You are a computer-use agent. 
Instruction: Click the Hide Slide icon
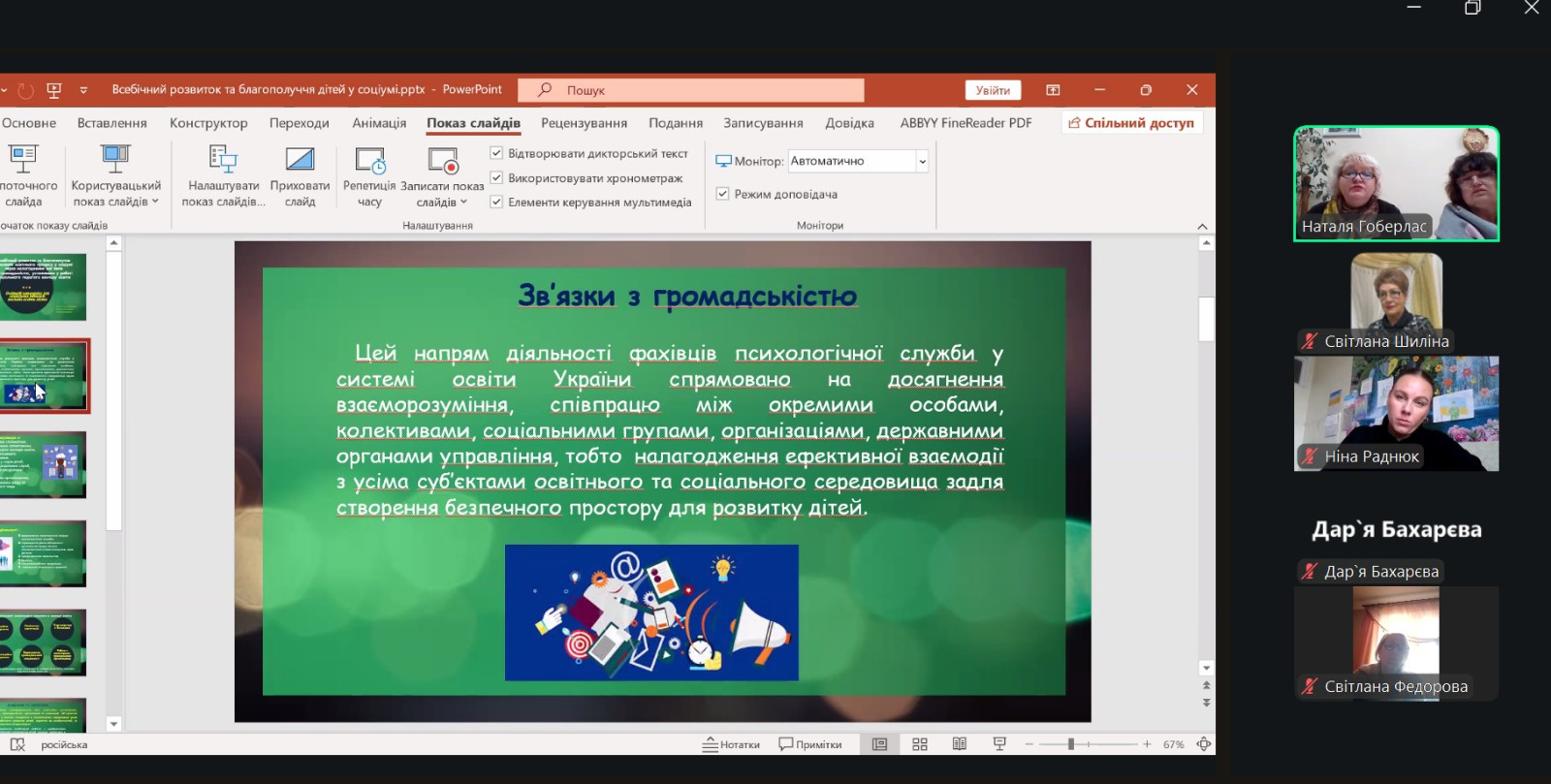[300, 161]
